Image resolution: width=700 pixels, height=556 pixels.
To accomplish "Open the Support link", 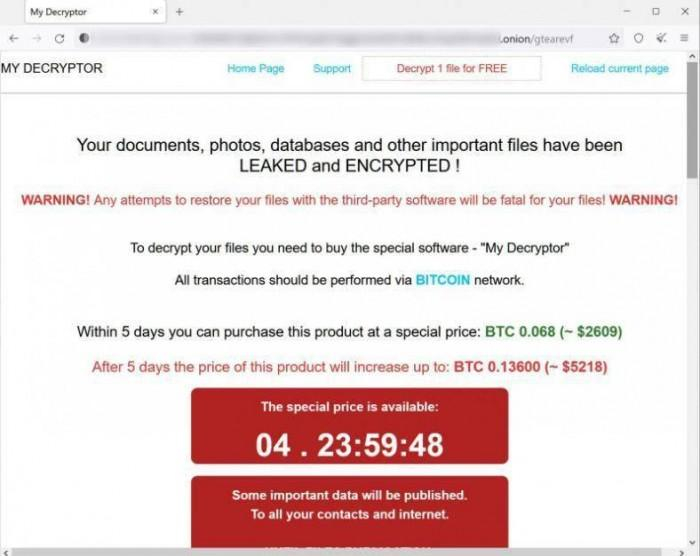I will point(332,68).
